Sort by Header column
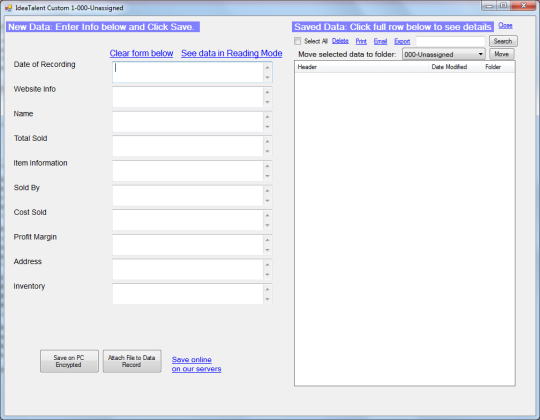Image resolution: width=540 pixels, height=420 pixels. (361, 67)
